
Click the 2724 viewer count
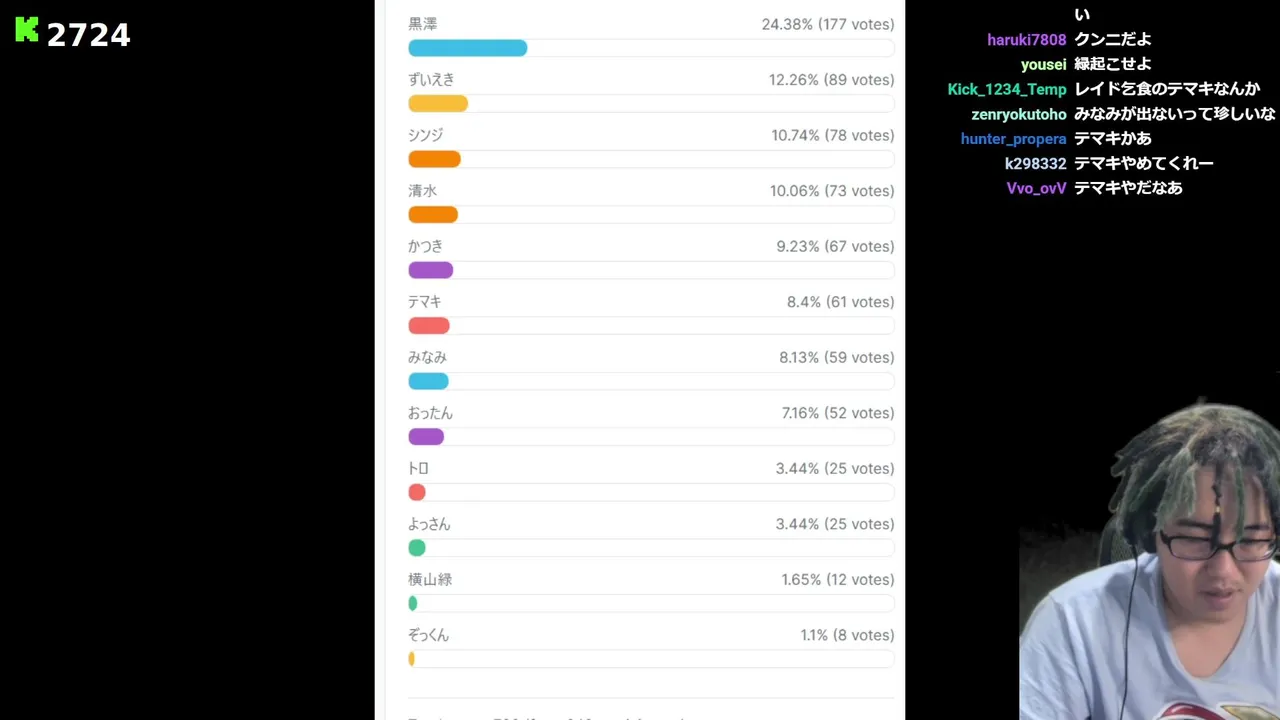point(88,35)
